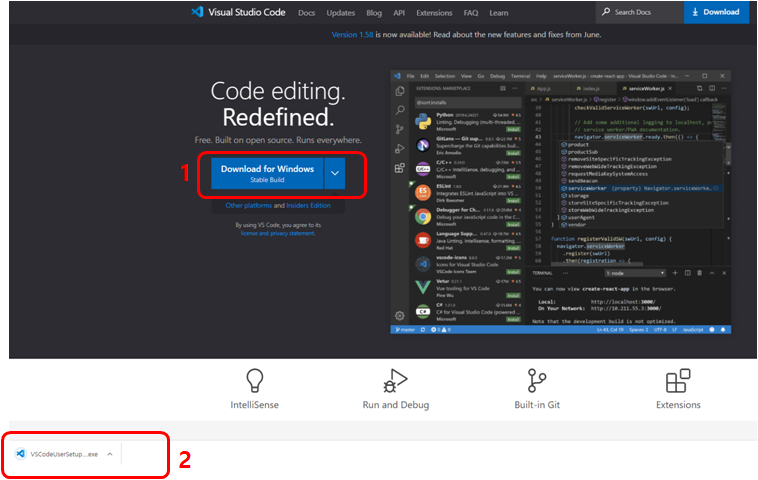Open the API navigation item
This screenshot has width=758, height=480.
[x=399, y=13]
